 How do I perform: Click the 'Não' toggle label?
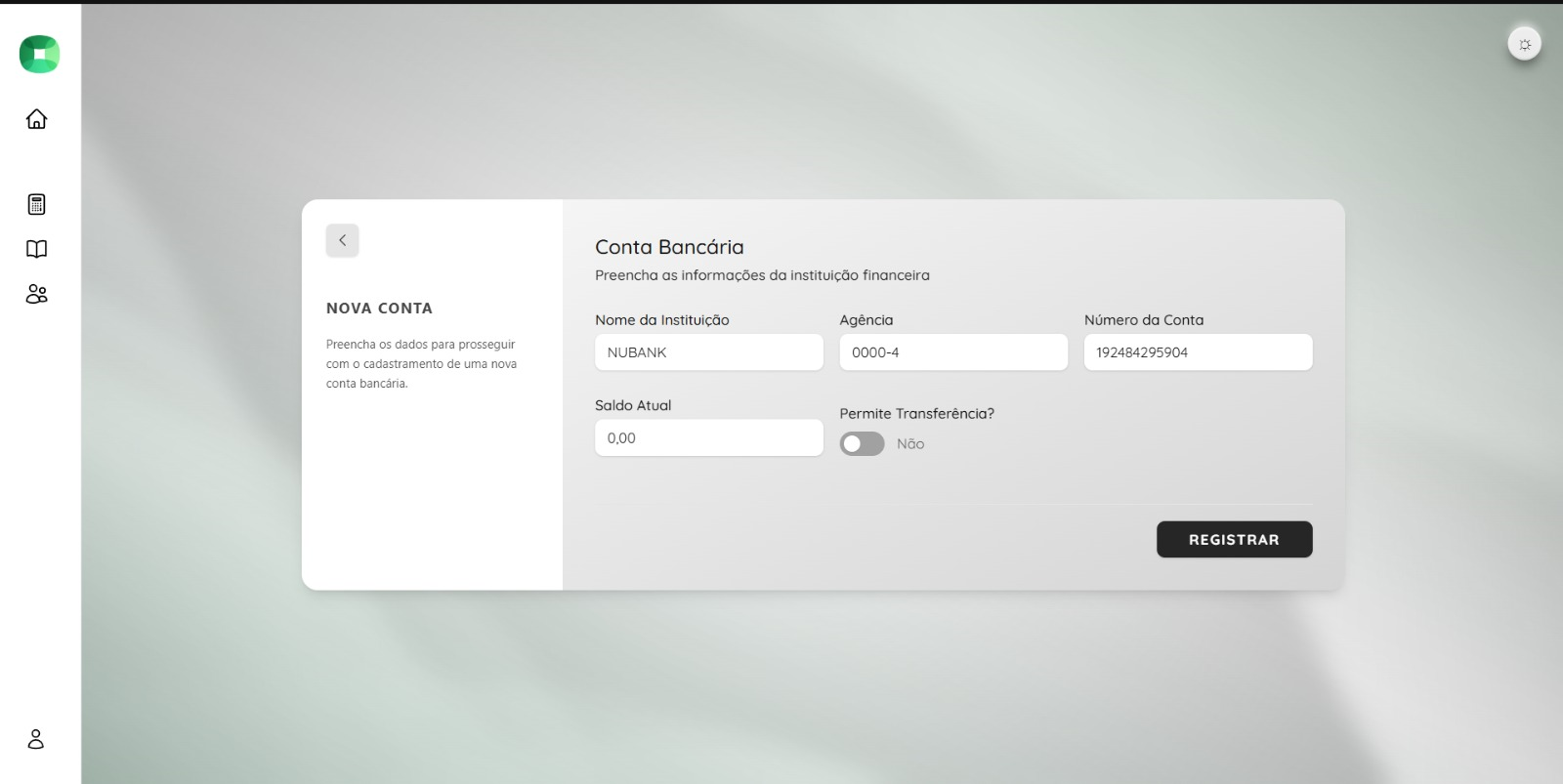pos(910,444)
